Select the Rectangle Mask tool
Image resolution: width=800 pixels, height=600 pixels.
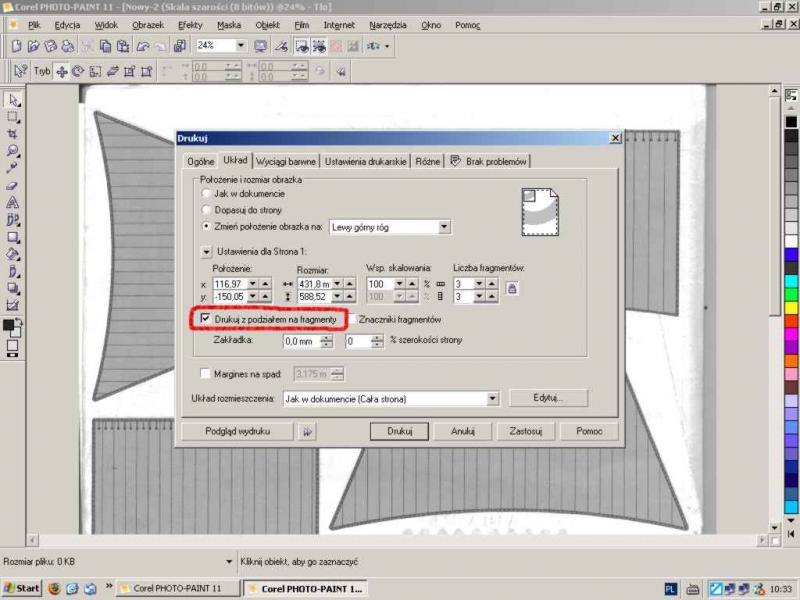tap(13, 117)
